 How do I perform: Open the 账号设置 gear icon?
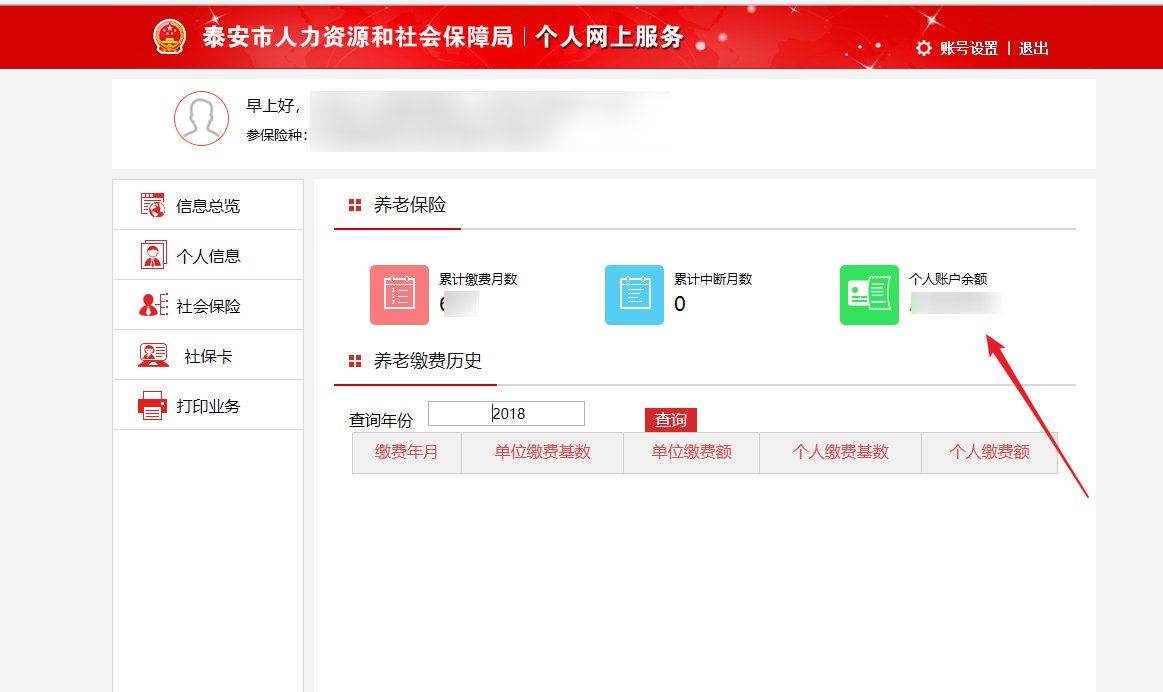click(x=923, y=47)
